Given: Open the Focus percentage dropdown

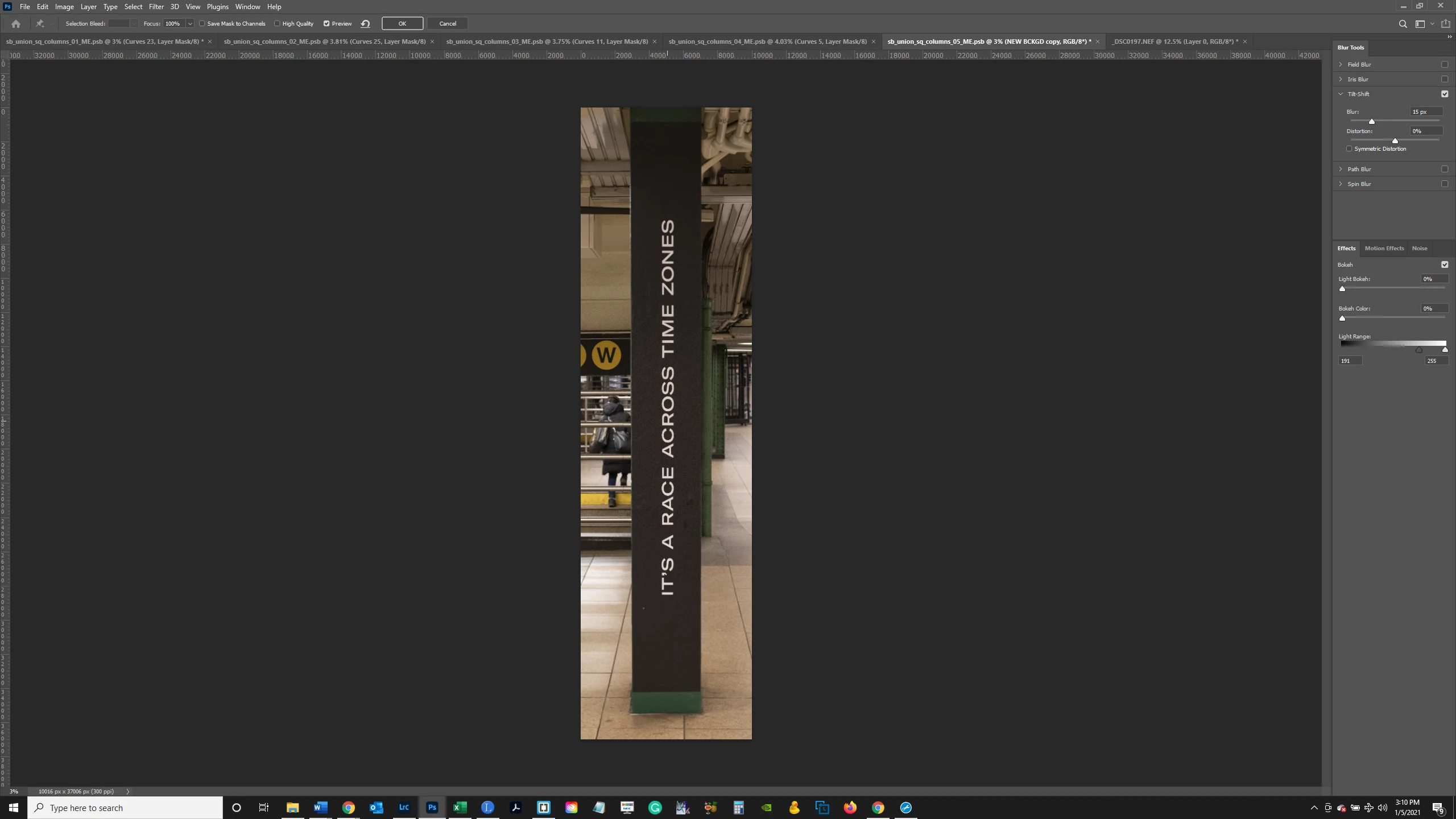Looking at the screenshot, I should (x=190, y=24).
